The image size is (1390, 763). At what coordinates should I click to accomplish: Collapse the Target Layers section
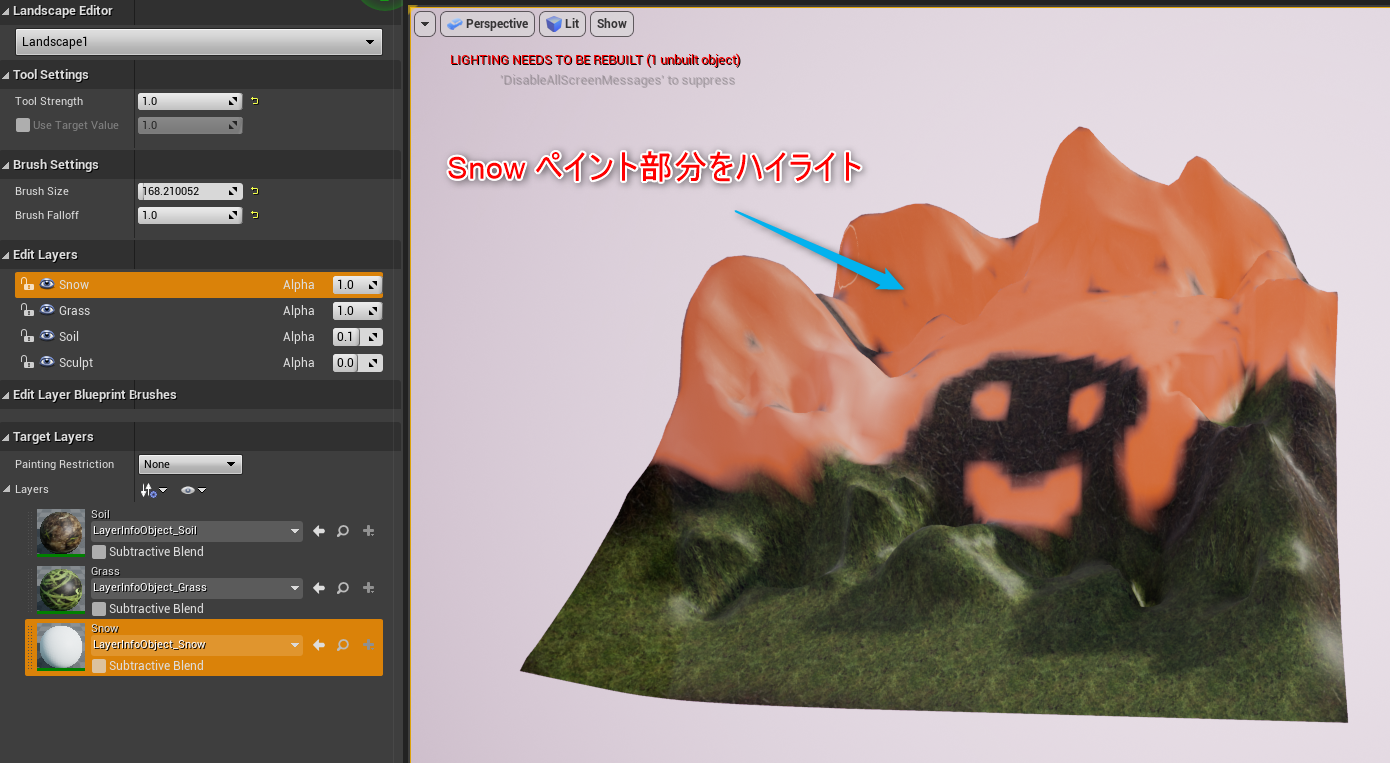click(x=6, y=437)
